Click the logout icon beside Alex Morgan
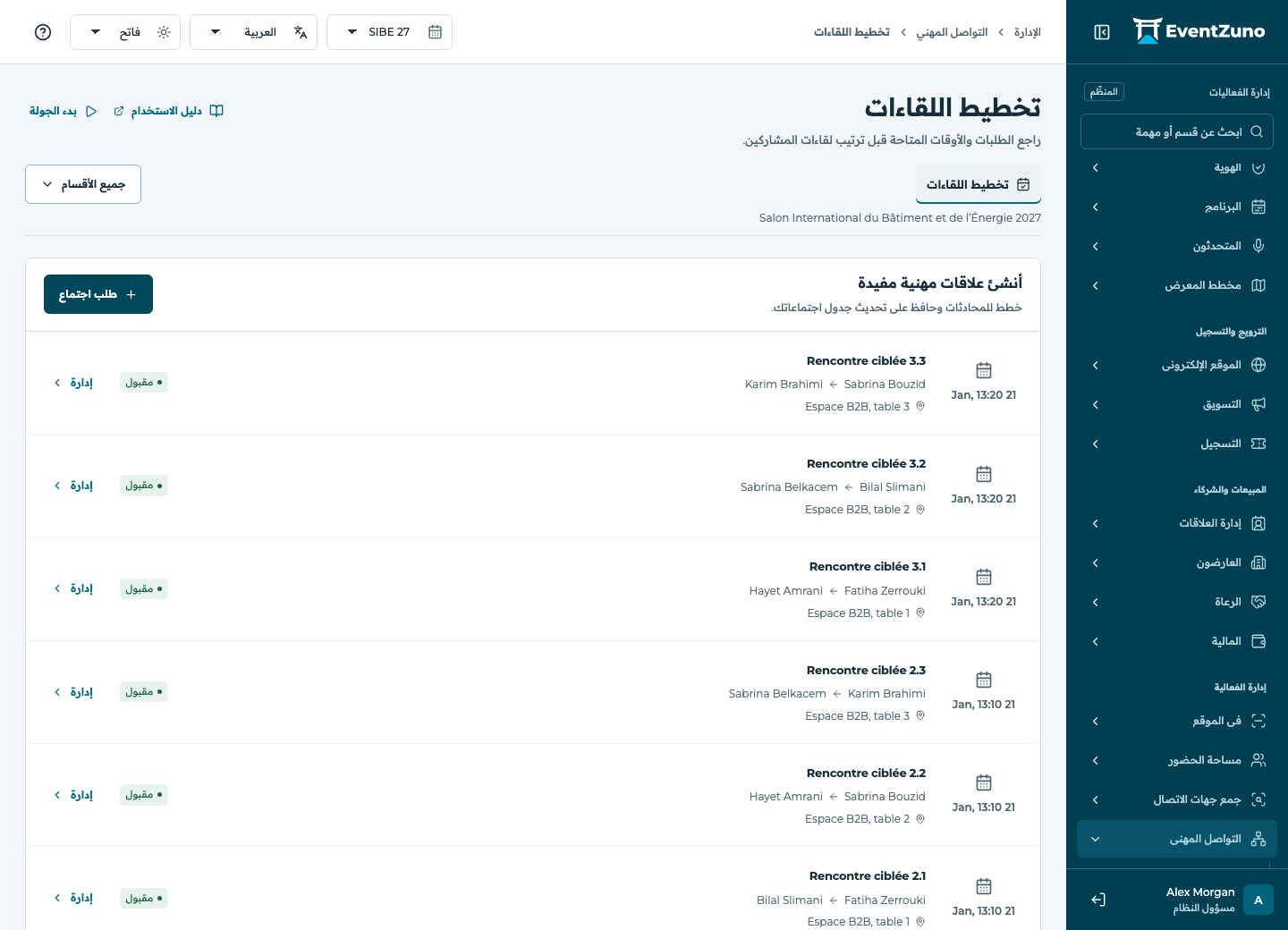This screenshot has width=1288, height=930. point(1098,900)
